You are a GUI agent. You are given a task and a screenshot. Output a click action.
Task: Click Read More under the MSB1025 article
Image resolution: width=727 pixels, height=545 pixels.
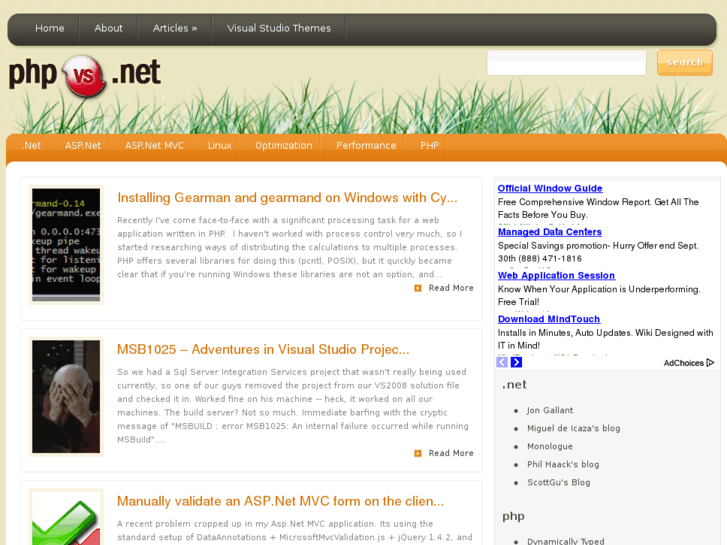[451, 453]
